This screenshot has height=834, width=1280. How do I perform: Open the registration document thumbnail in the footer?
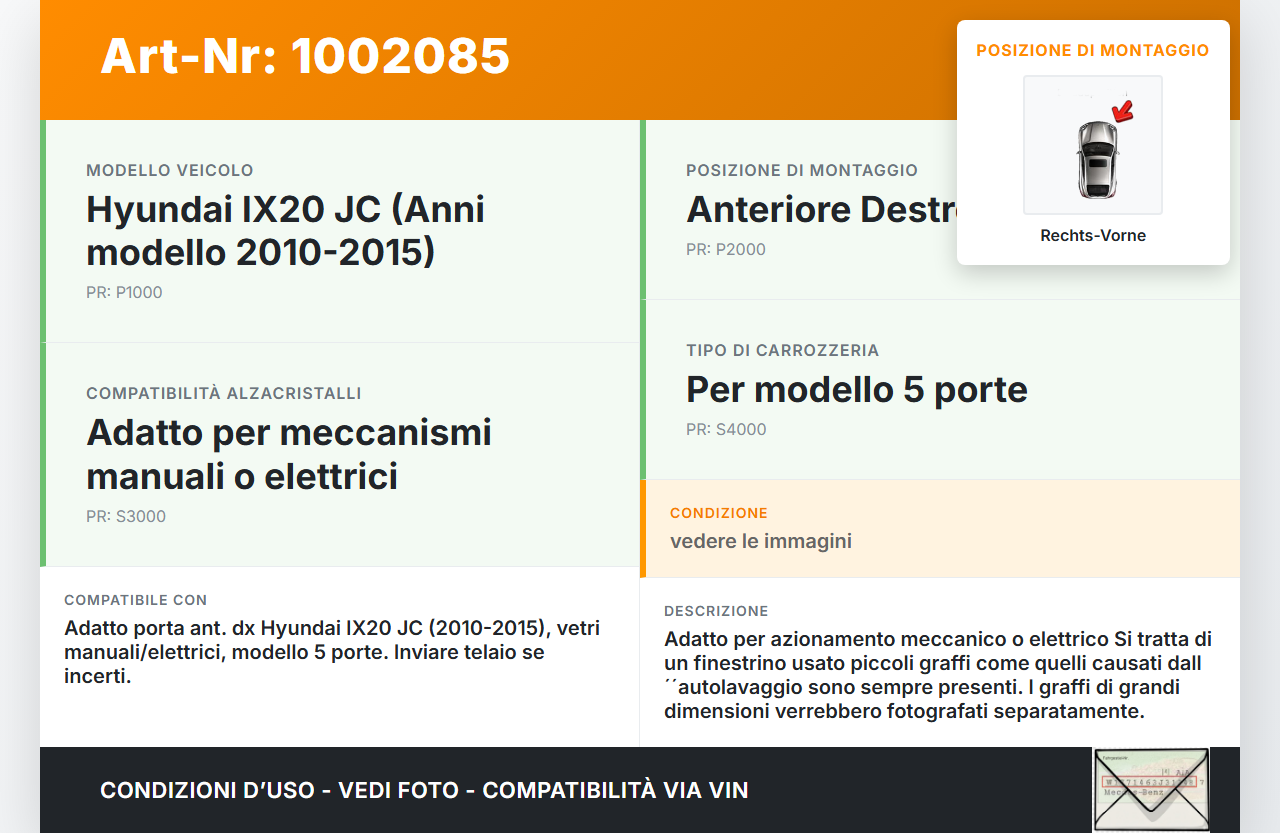tap(1151, 790)
